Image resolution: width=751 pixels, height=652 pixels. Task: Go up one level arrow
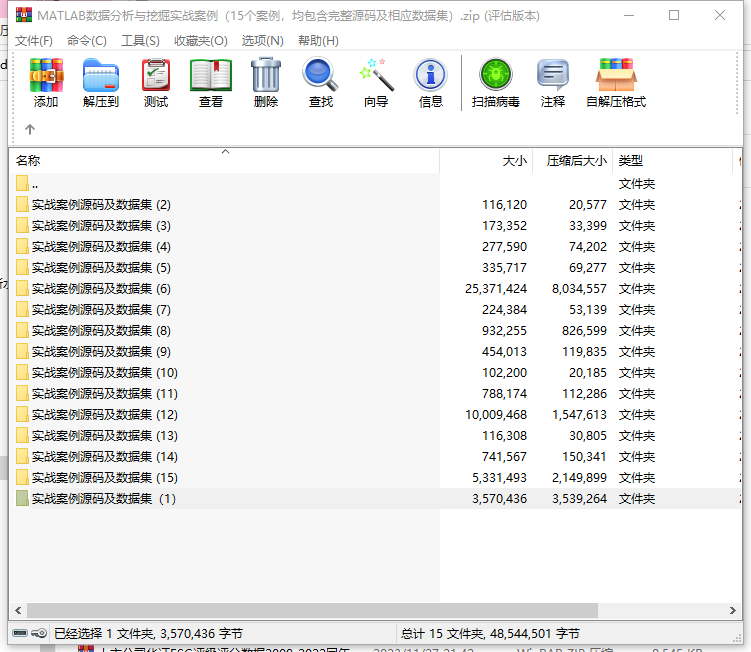[x=30, y=129]
